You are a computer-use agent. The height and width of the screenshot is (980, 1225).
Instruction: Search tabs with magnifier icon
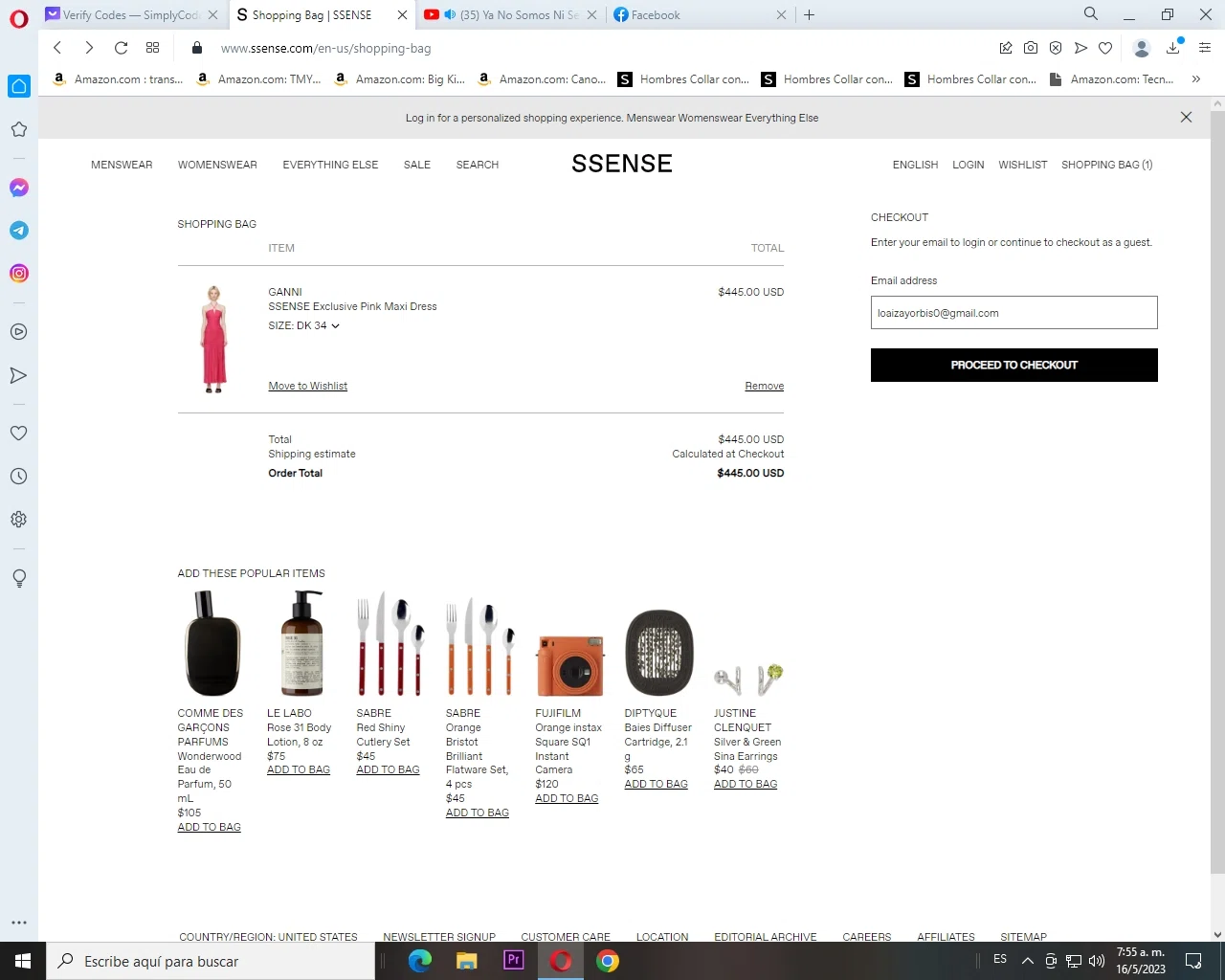pyautogui.click(x=1091, y=14)
